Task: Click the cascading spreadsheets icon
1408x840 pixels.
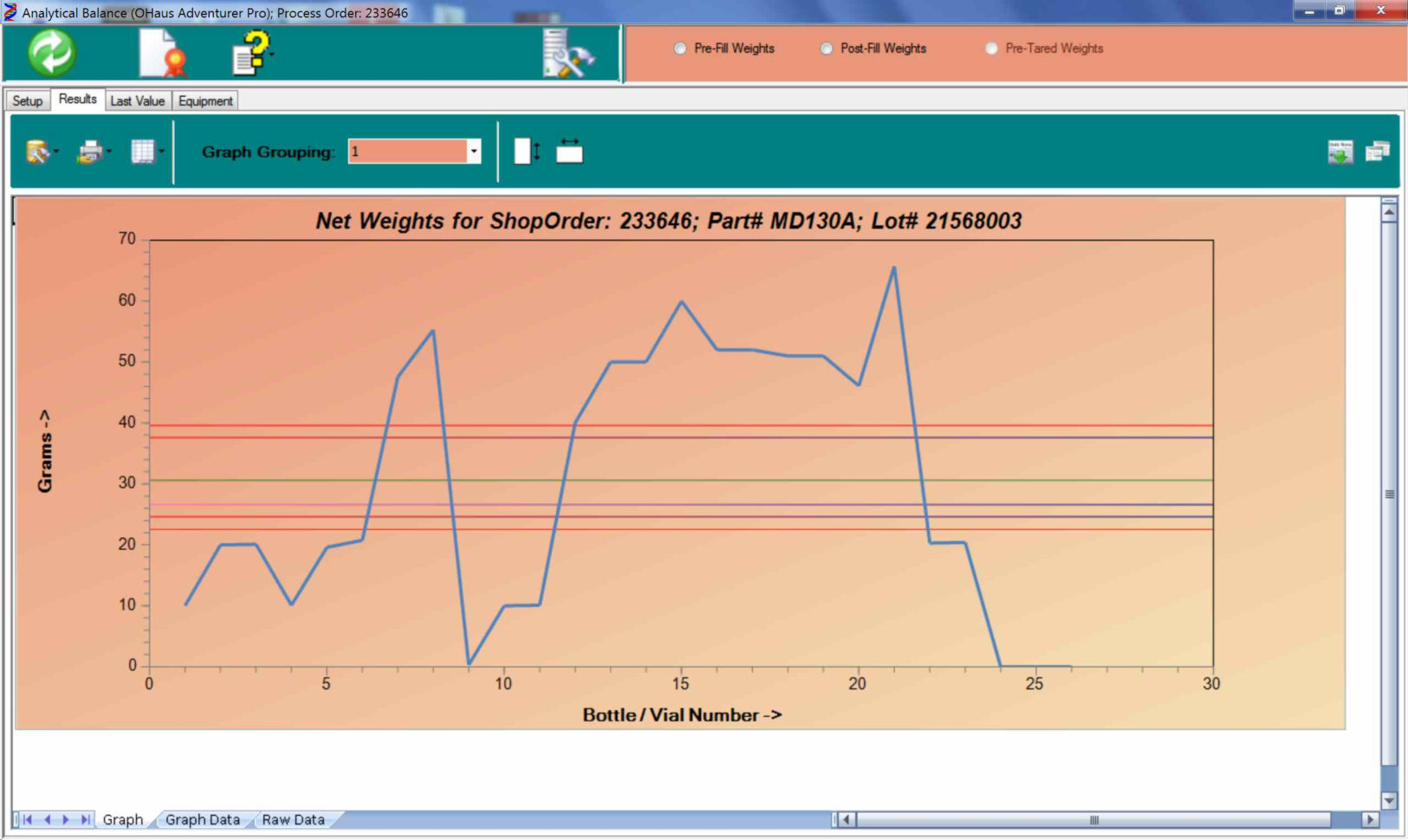Action: [x=1377, y=152]
